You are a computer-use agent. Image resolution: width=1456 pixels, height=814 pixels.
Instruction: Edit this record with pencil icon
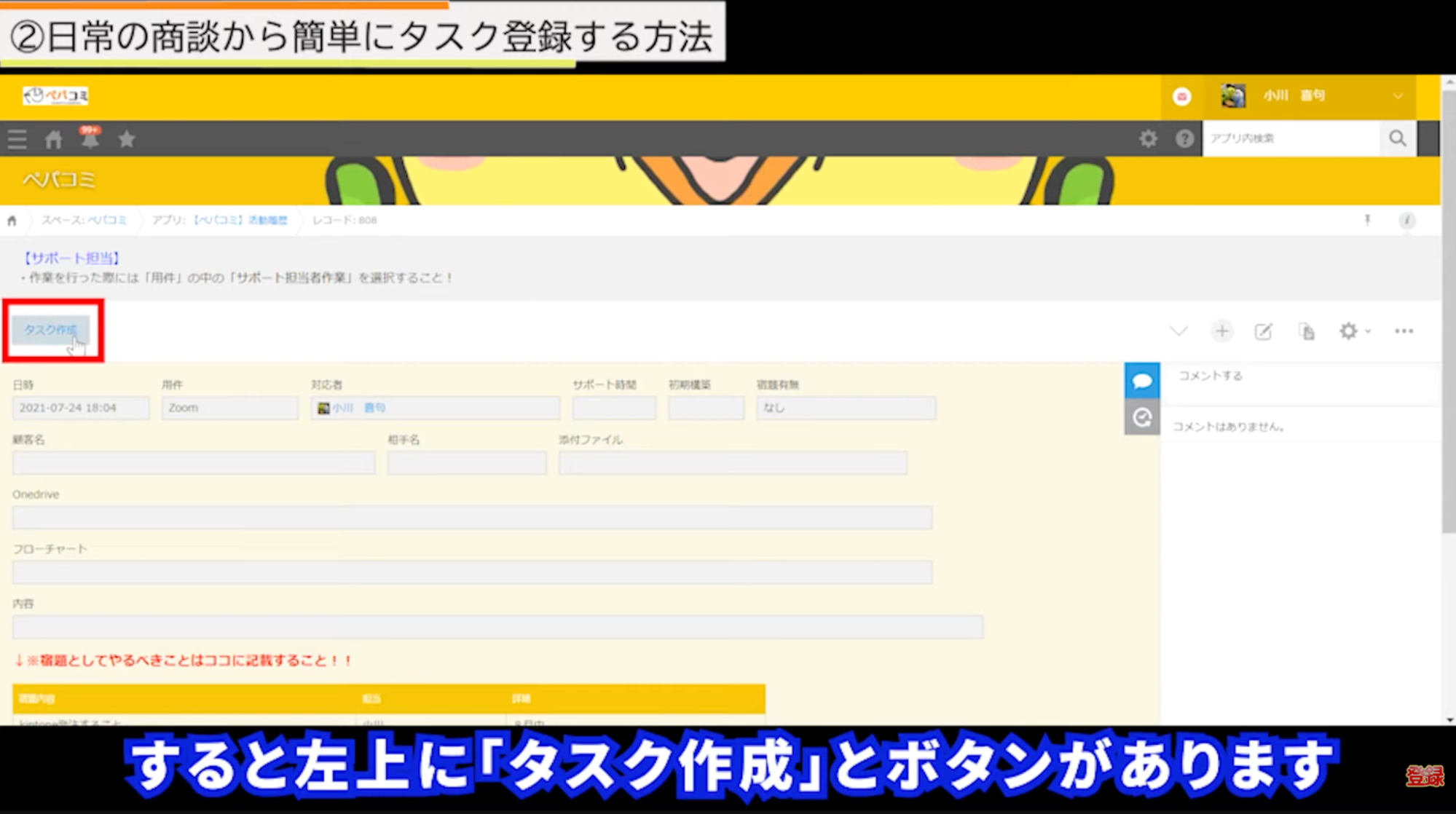coord(1263,331)
